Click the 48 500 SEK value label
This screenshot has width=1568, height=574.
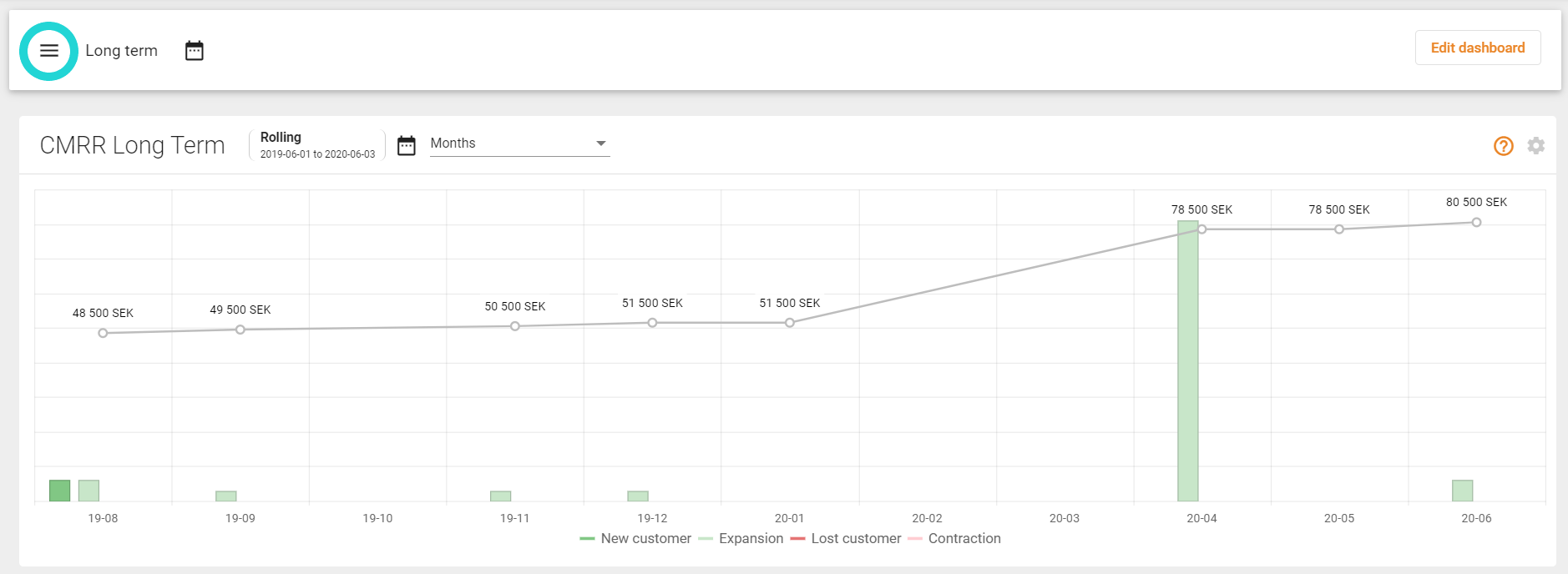[103, 313]
